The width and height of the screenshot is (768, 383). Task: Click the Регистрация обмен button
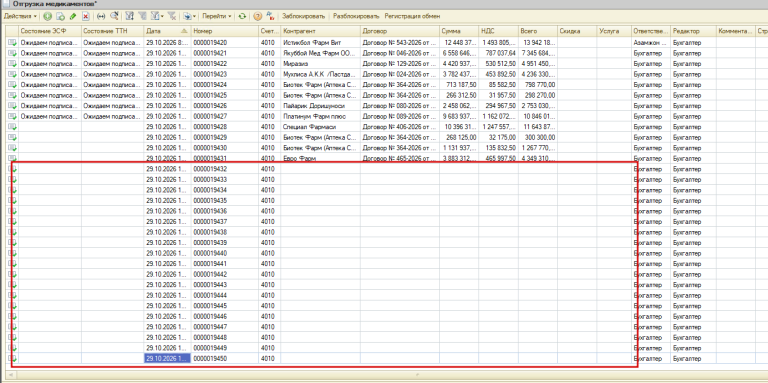coord(412,16)
